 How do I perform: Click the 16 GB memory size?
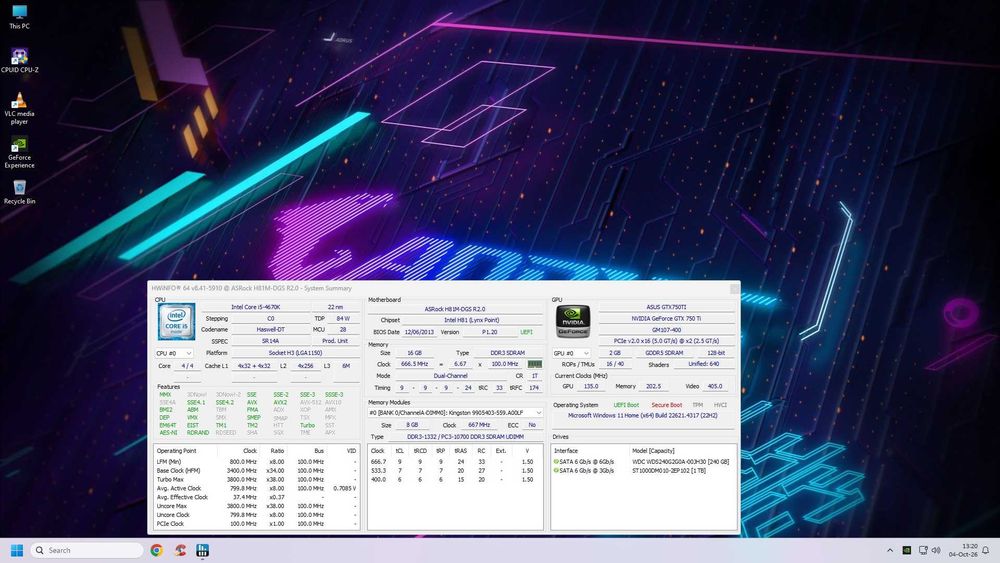415,353
